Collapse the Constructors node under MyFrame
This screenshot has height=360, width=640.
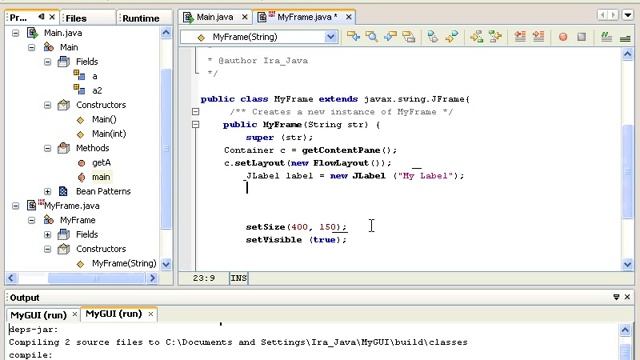tap(48, 249)
